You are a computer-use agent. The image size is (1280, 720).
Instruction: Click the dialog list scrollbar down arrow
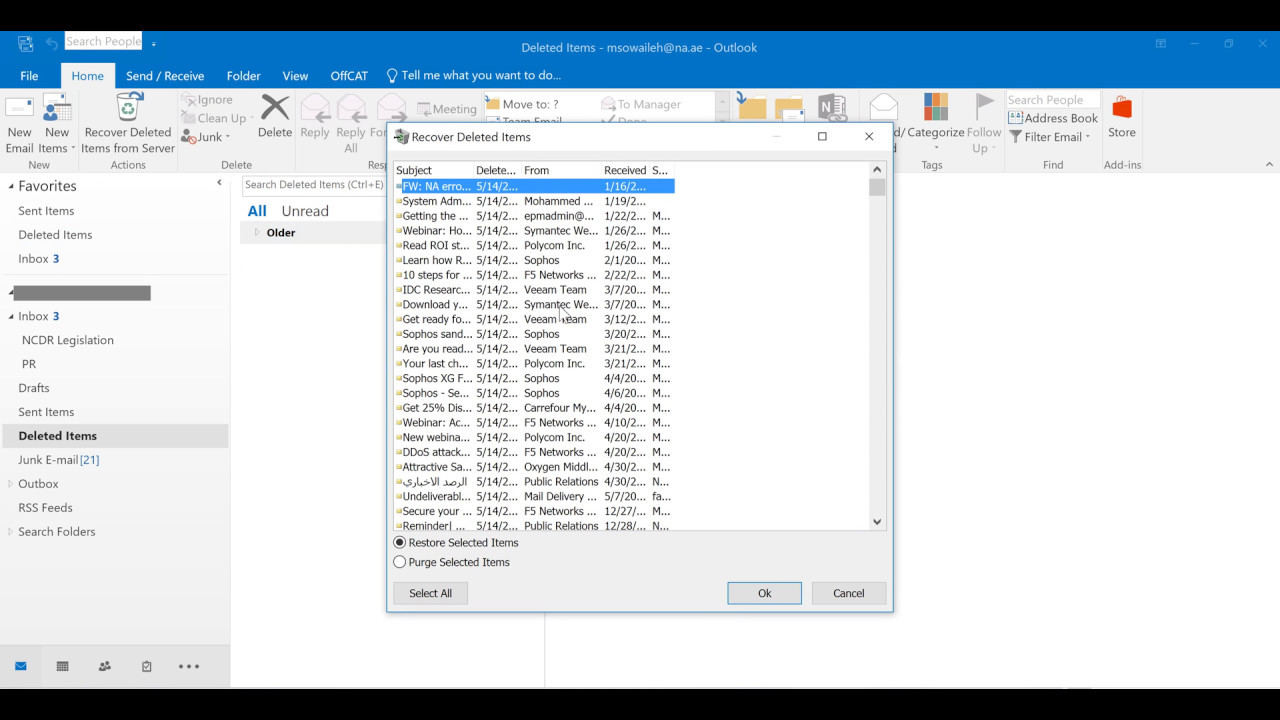tap(877, 521)
